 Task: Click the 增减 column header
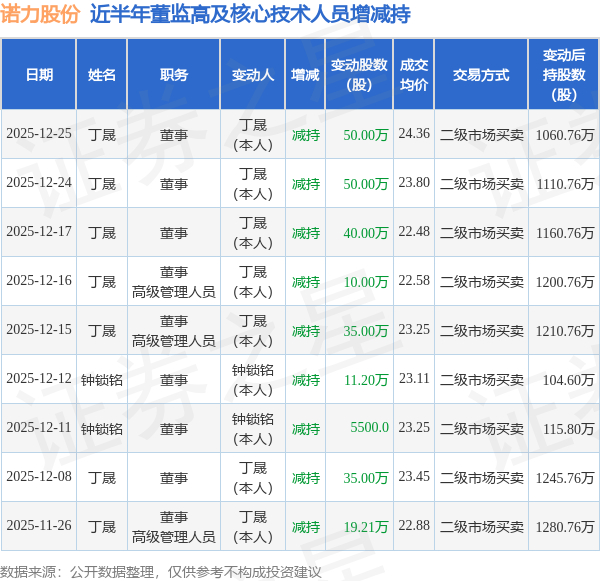305,74
